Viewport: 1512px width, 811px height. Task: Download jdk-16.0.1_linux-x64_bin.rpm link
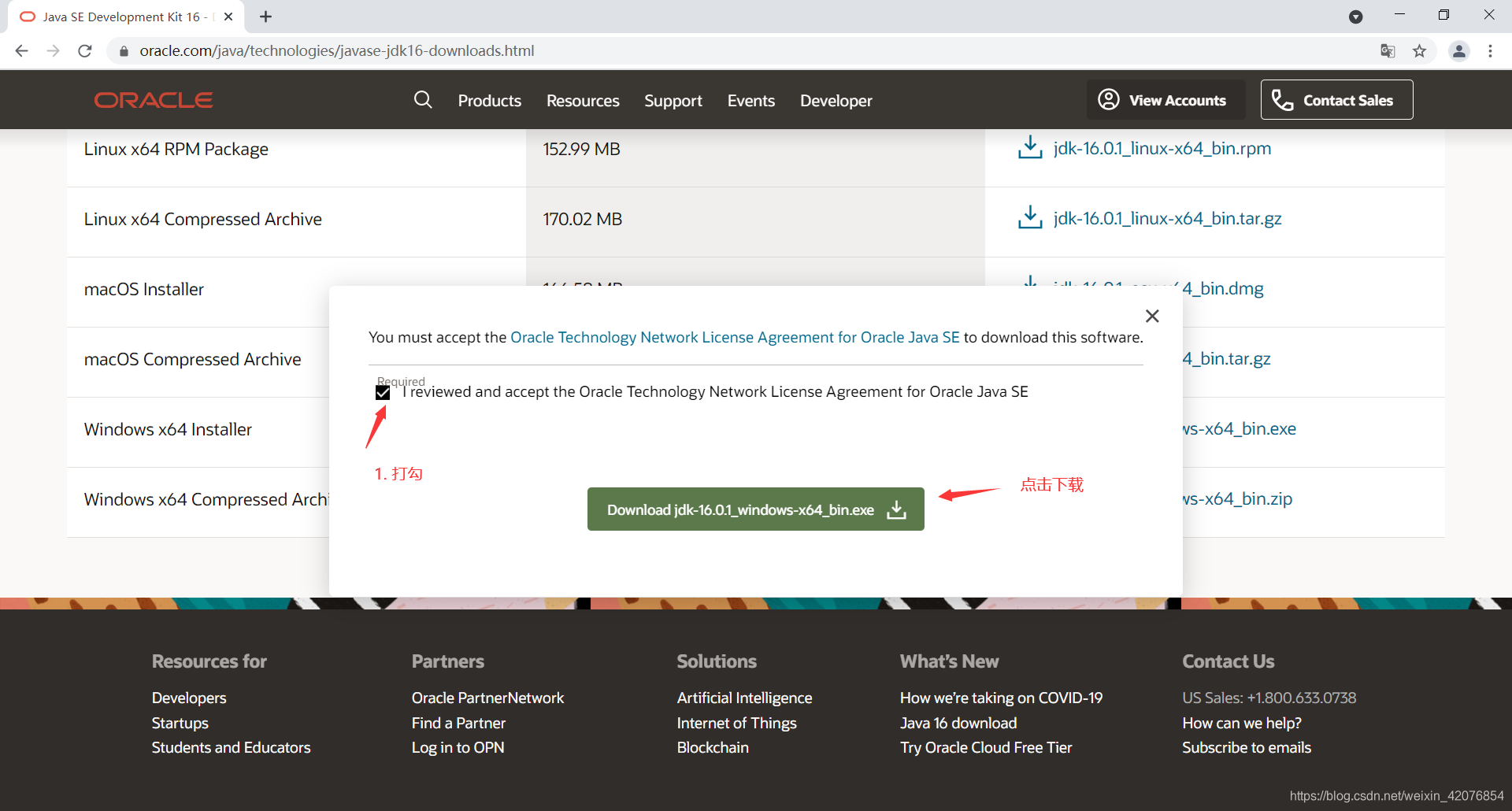1162,148
